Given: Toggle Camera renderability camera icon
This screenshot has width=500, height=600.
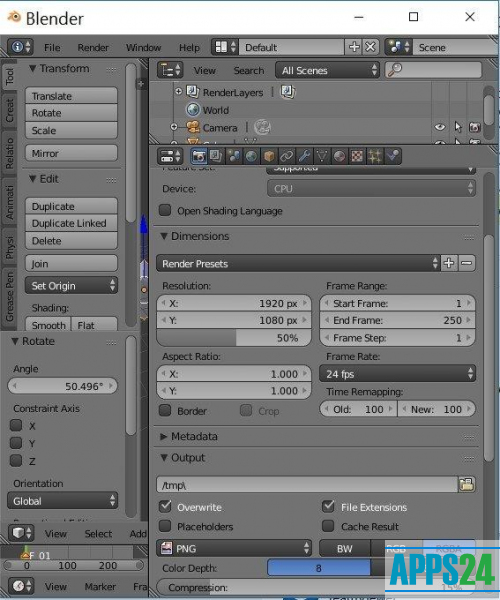Looking at the screenshot, I should pyautogui.click(x=475, y=127).
